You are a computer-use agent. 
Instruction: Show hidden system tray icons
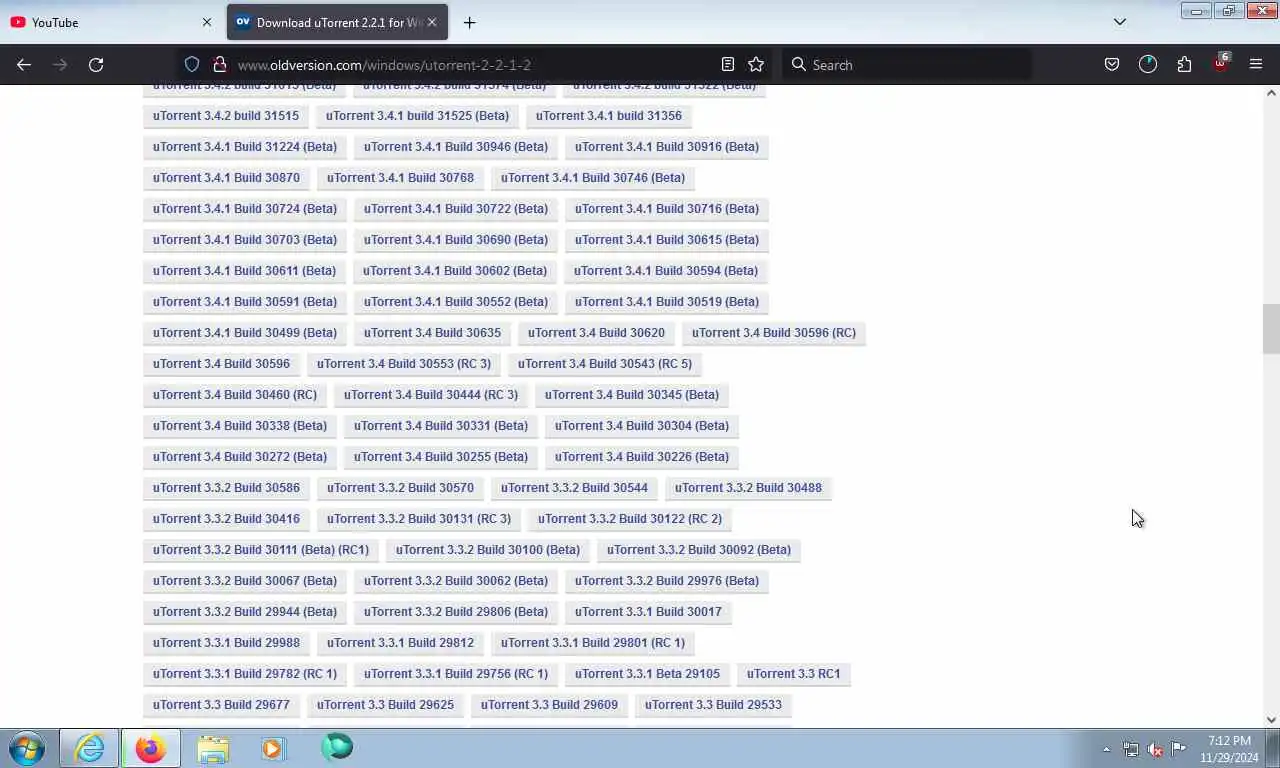coord(1106,749)
